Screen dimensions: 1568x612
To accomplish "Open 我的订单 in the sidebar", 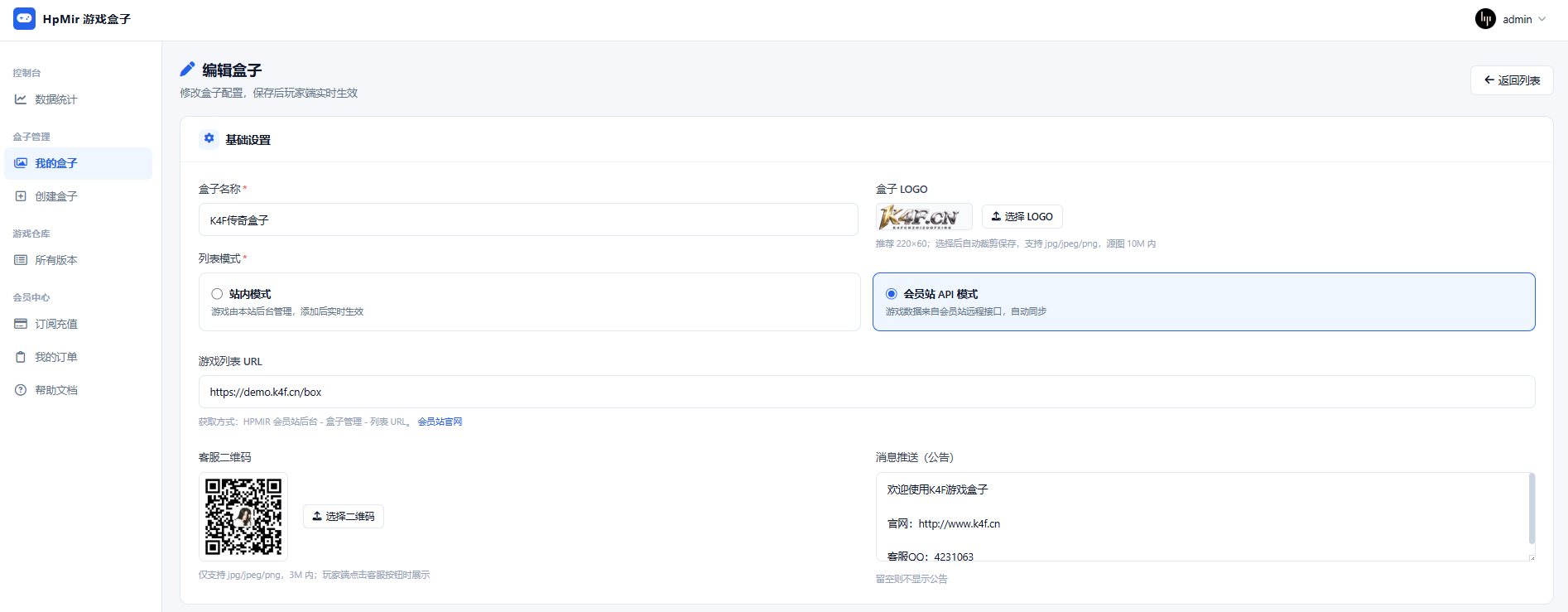I will coord(79,357).
